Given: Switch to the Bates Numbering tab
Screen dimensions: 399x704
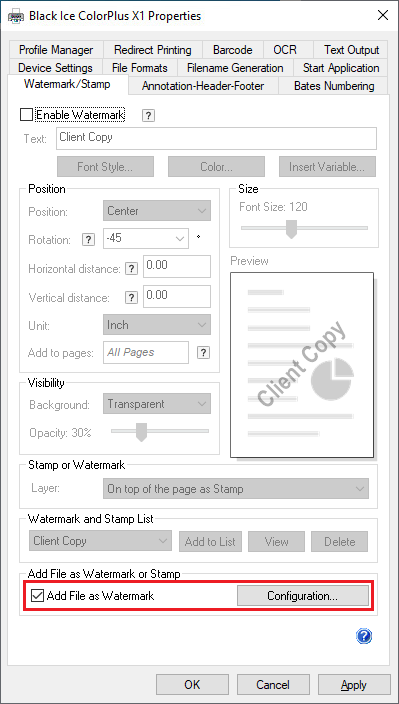Looking at the screenshot, I should point(334,86).
